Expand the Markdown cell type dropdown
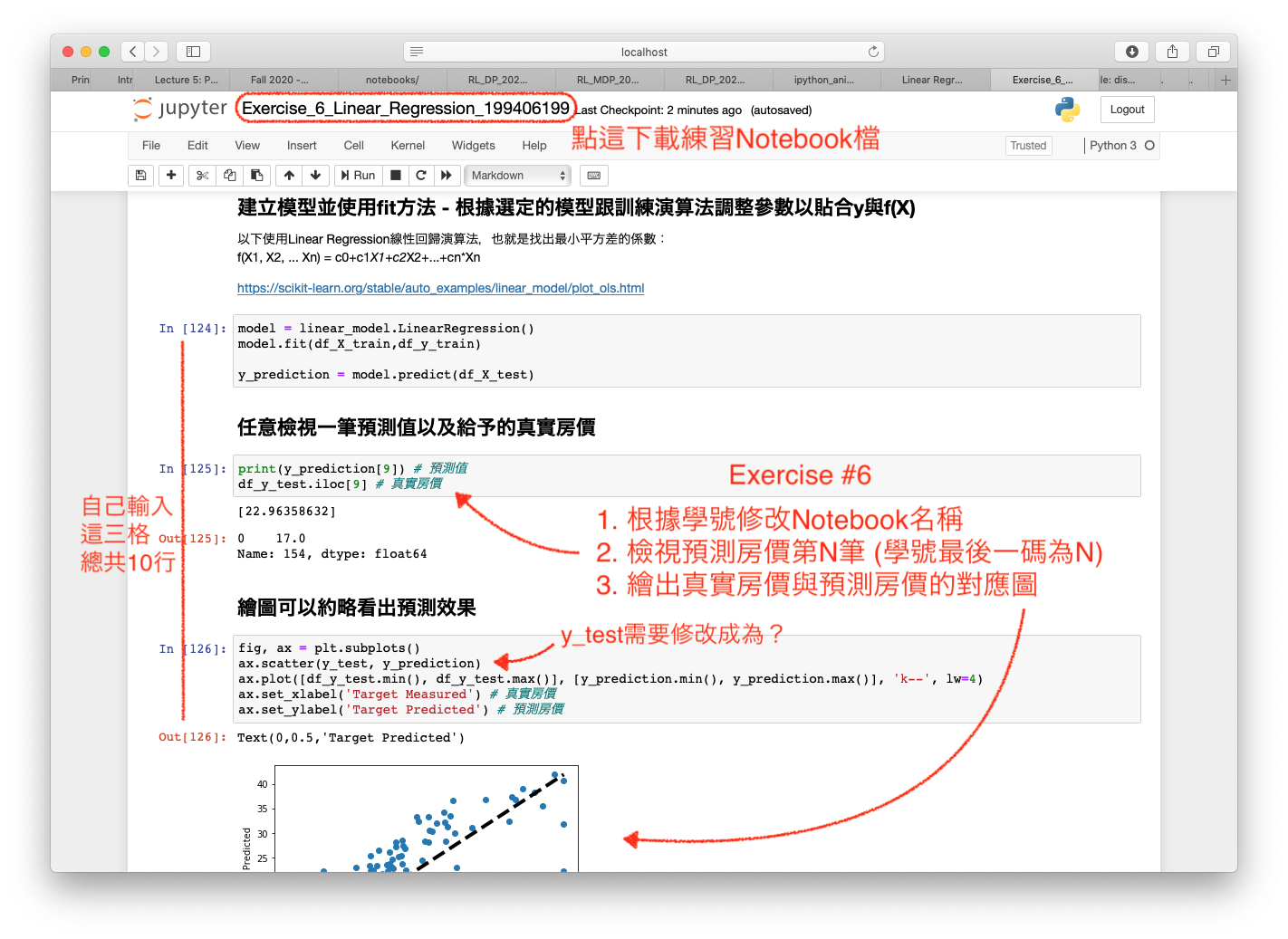 (518, 176)
